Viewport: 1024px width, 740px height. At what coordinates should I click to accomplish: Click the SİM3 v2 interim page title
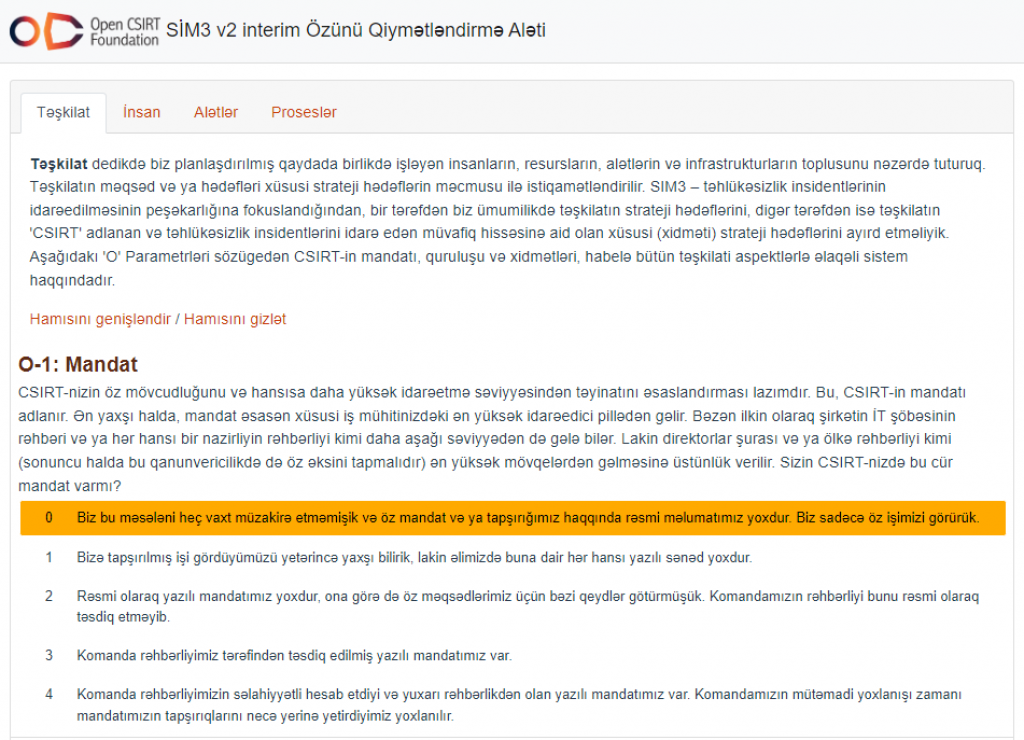tap(356, 30)
